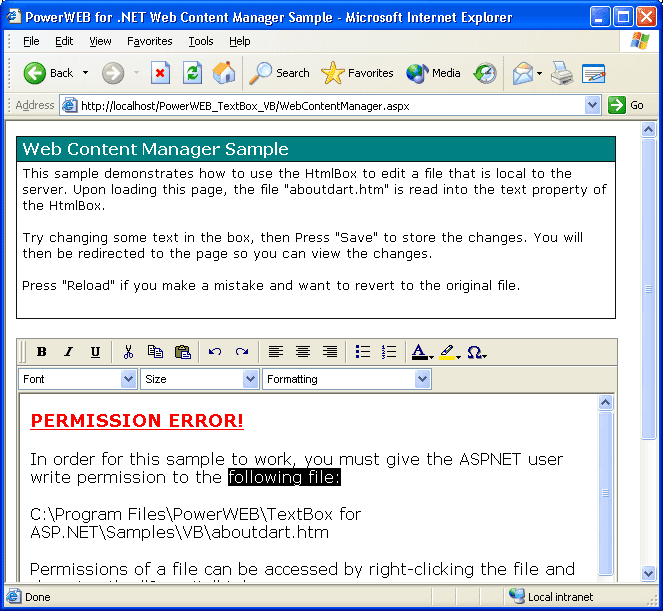Image resolution: width=663 pixels, height=611 pixels.
Task: Open the Mail toolbar icon
Action: (x=523, y=73)
